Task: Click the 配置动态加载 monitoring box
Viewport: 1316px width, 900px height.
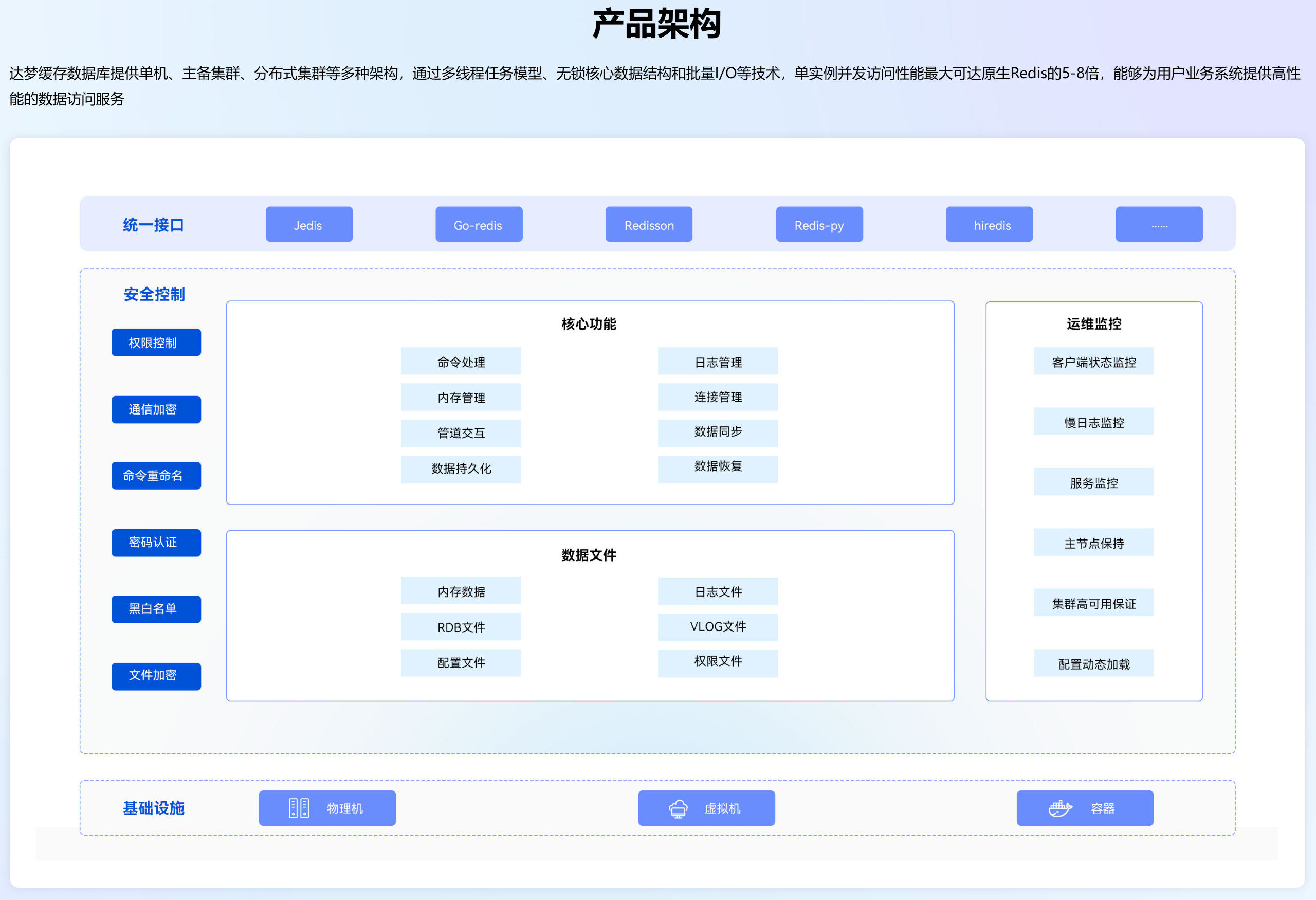Action: (1093, 663)
